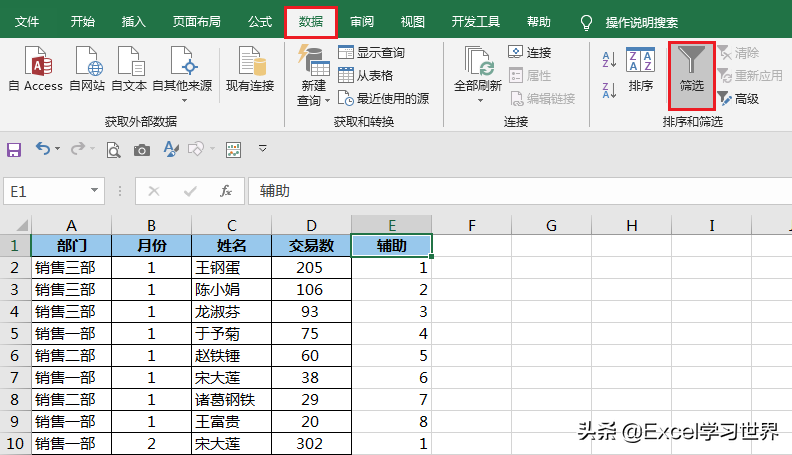Sort descending Z to A
This screenshot has width=792, height=455.
point(609,90)
